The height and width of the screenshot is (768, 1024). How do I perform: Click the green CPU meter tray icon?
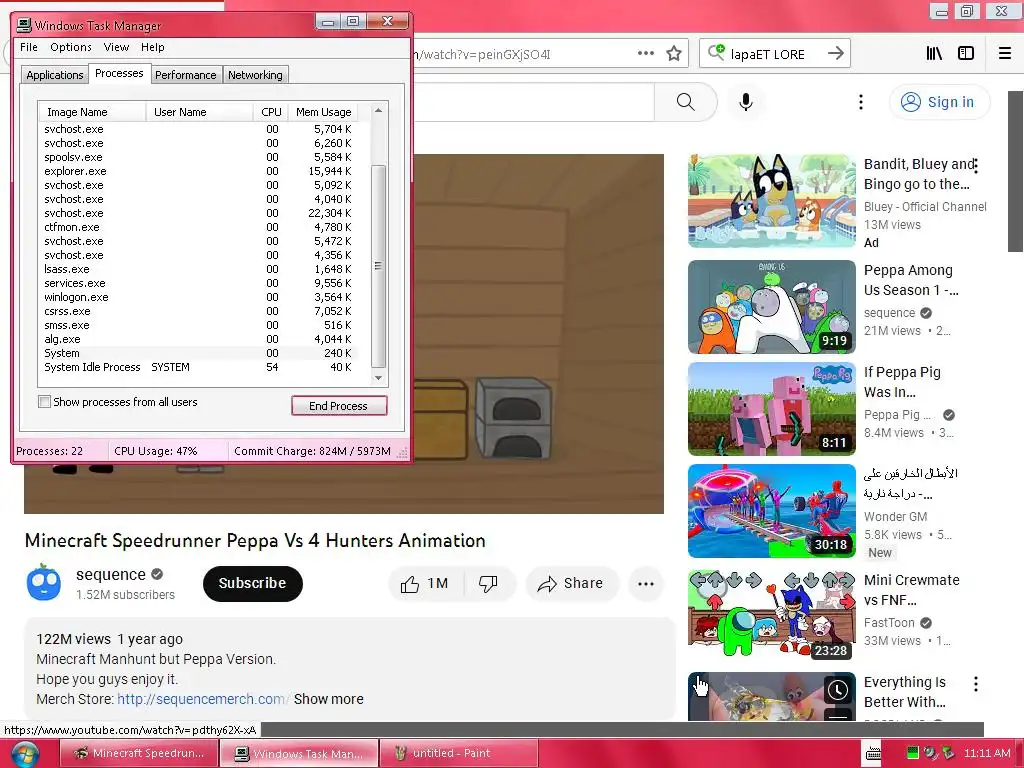[x=913, y=752]
